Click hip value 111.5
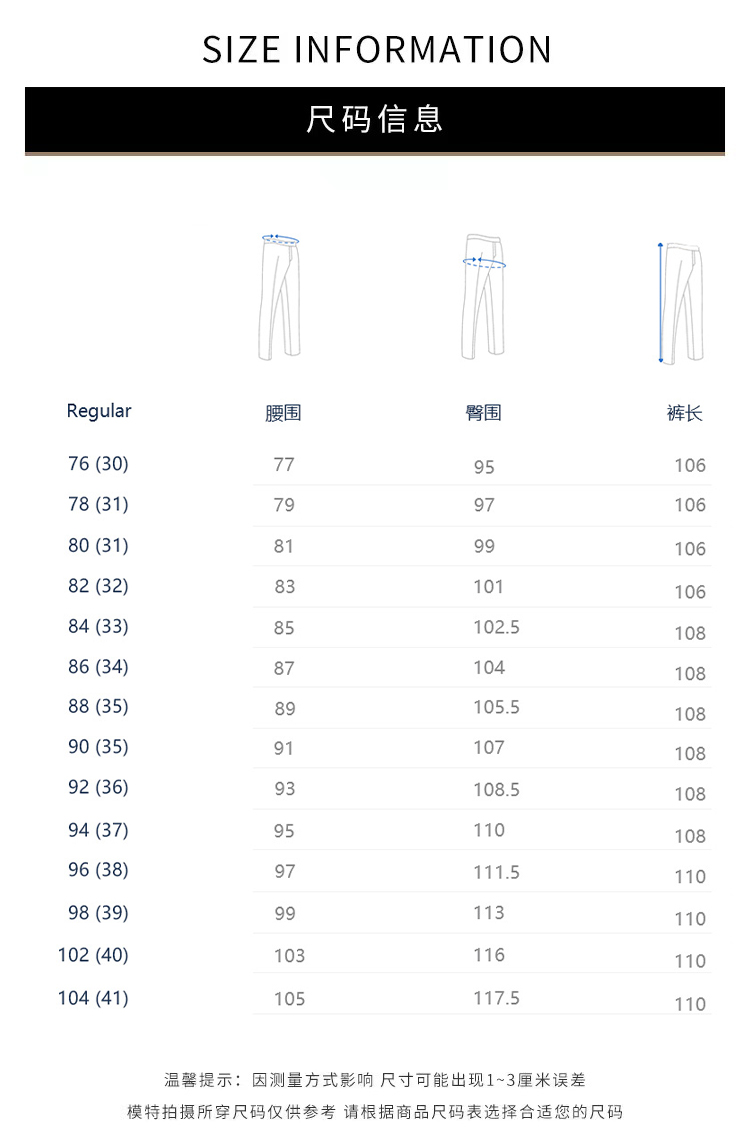Viewport: 750px width, 1148px height. click(x=496, y=872)
